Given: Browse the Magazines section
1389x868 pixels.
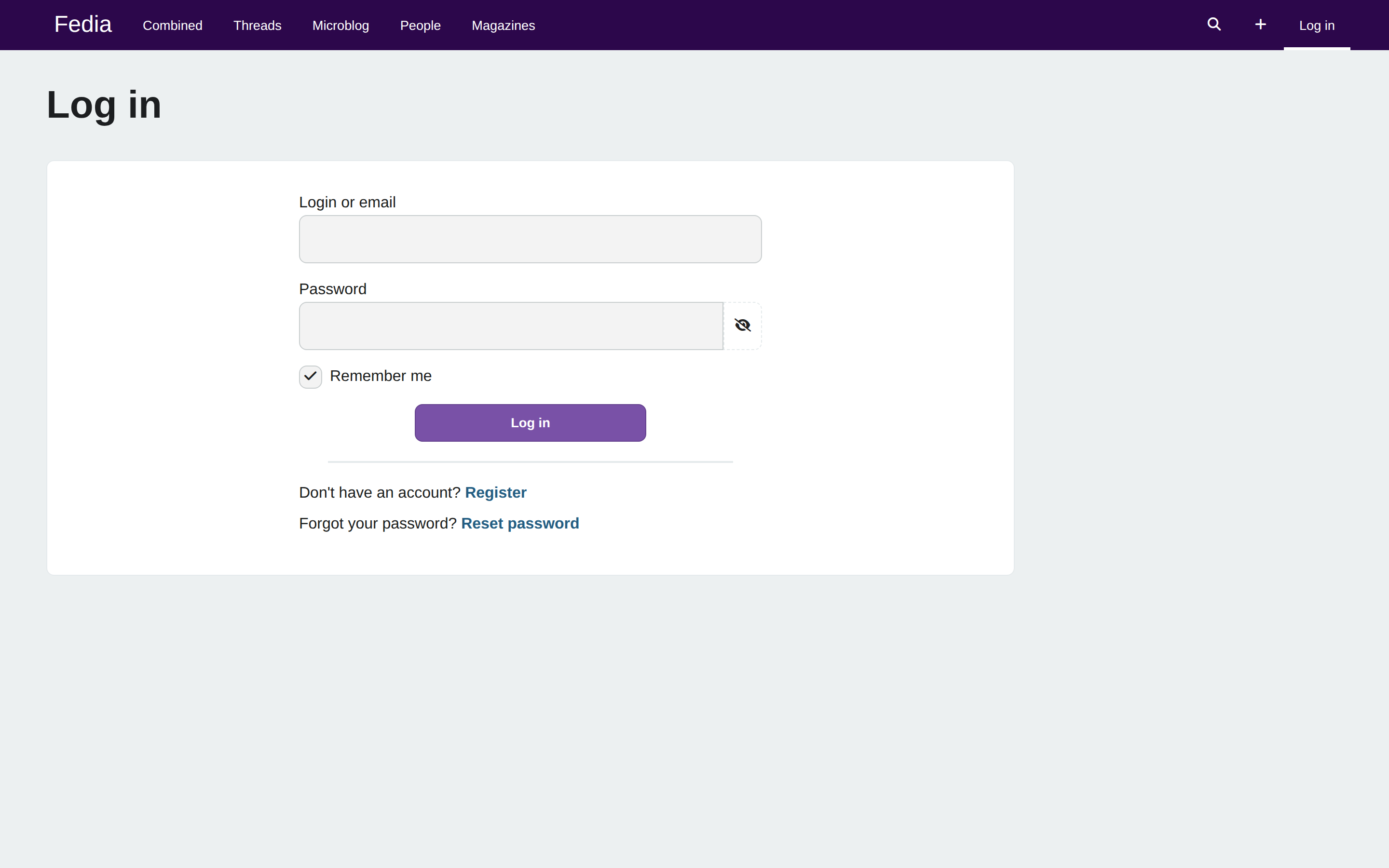Looking at the screenshot, I should 504,25.
